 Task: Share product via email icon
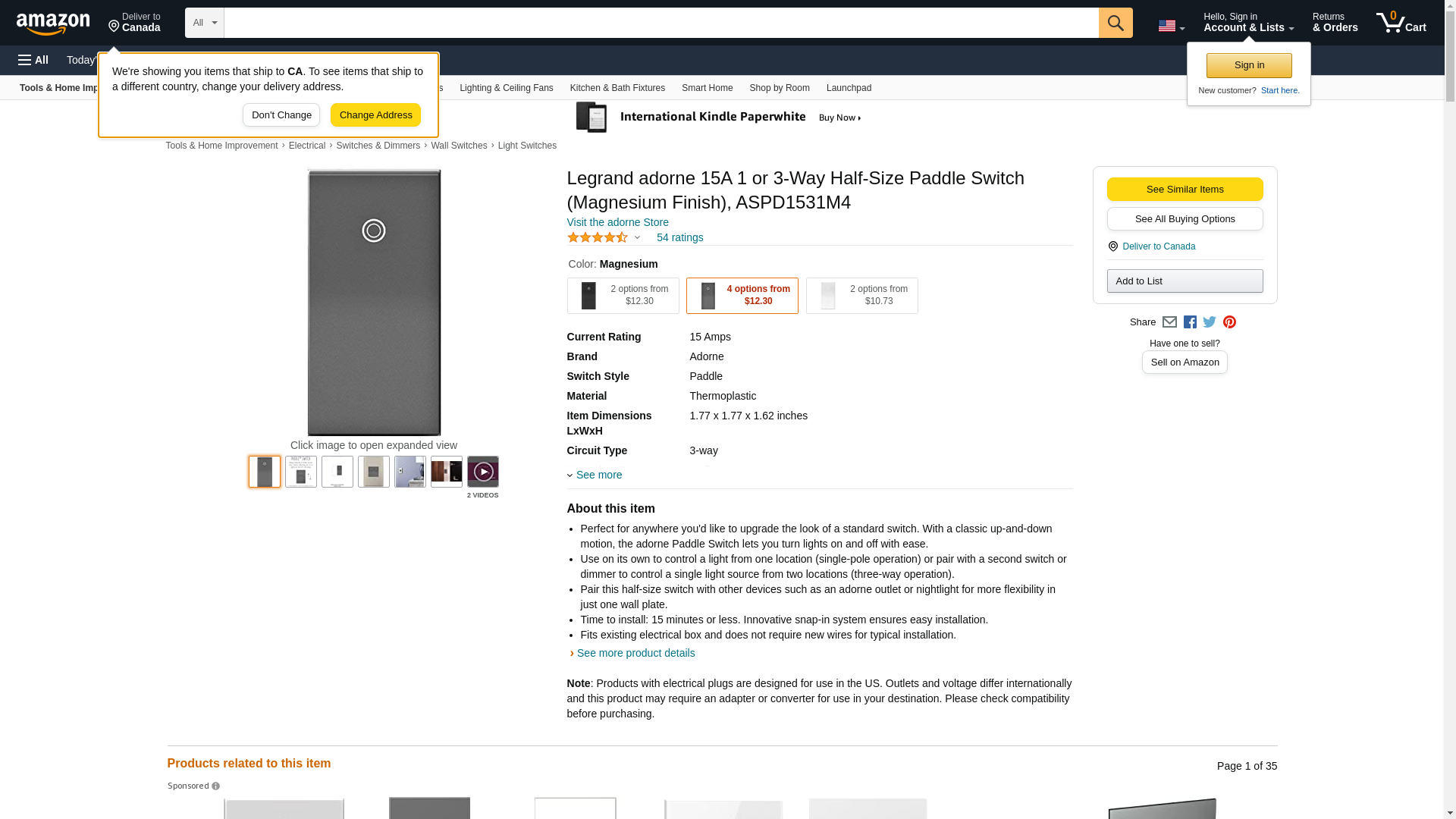click(1169, 322)
